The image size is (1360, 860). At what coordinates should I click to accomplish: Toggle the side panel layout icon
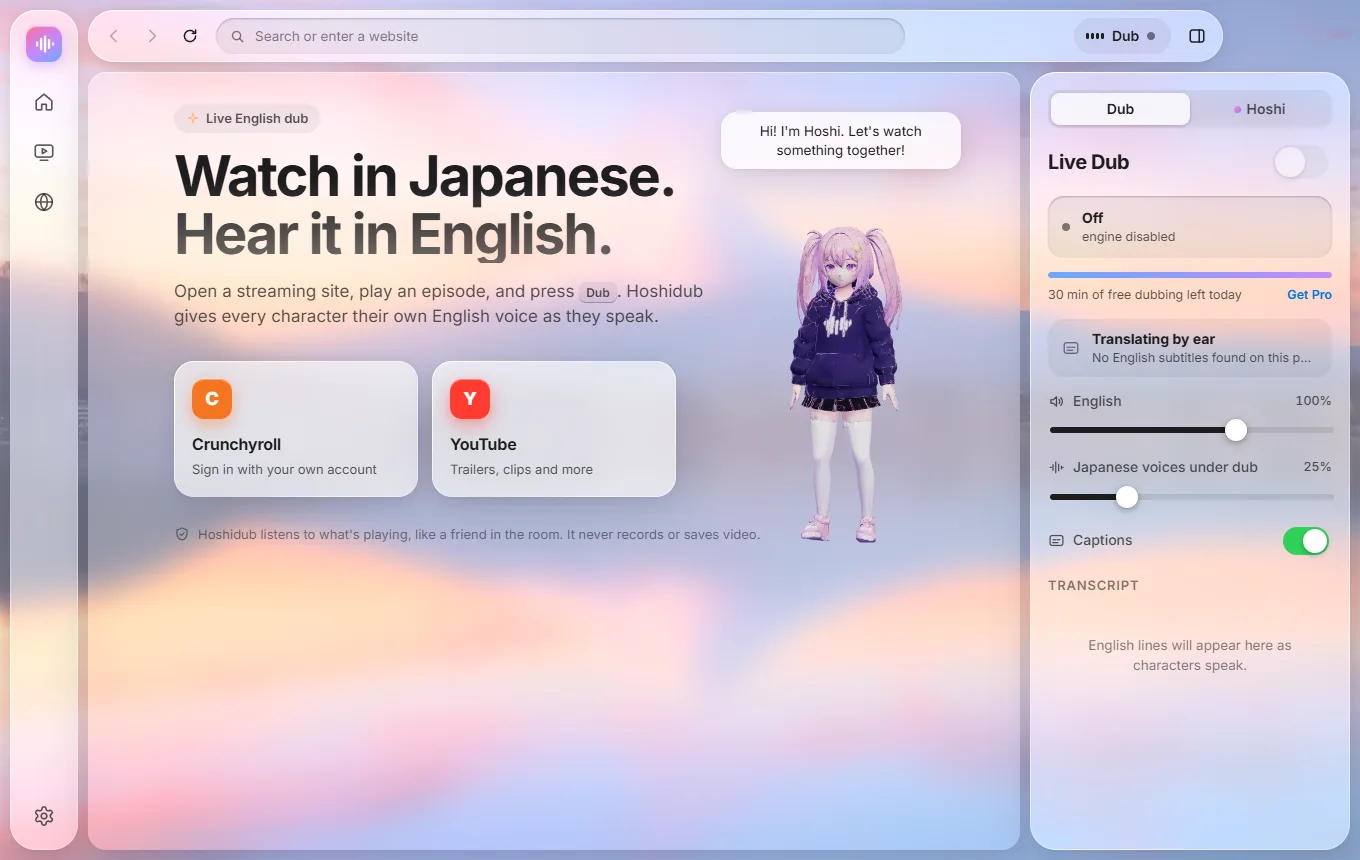click(1197, 36)
